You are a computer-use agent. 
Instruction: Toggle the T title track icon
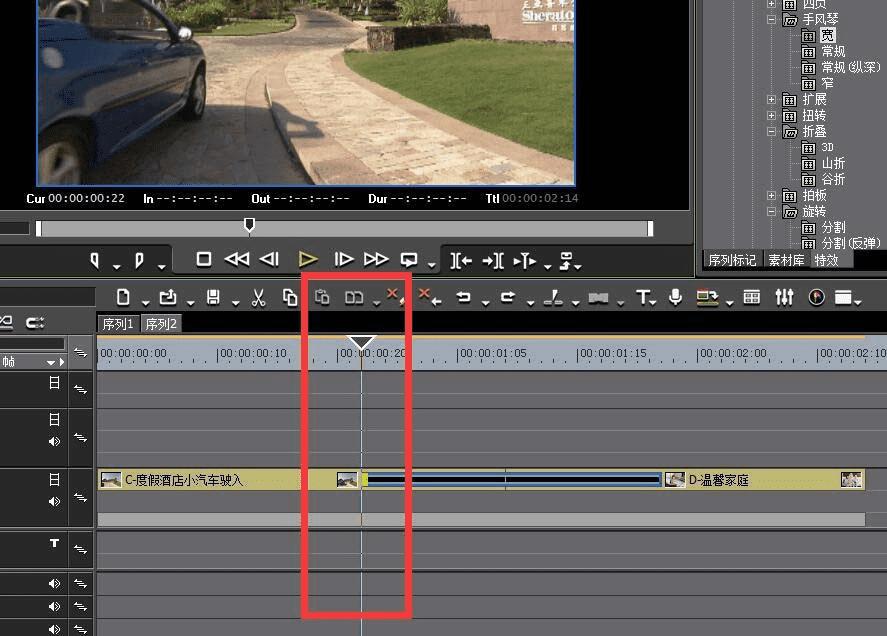pyautogui.click(x=54, y=543)
